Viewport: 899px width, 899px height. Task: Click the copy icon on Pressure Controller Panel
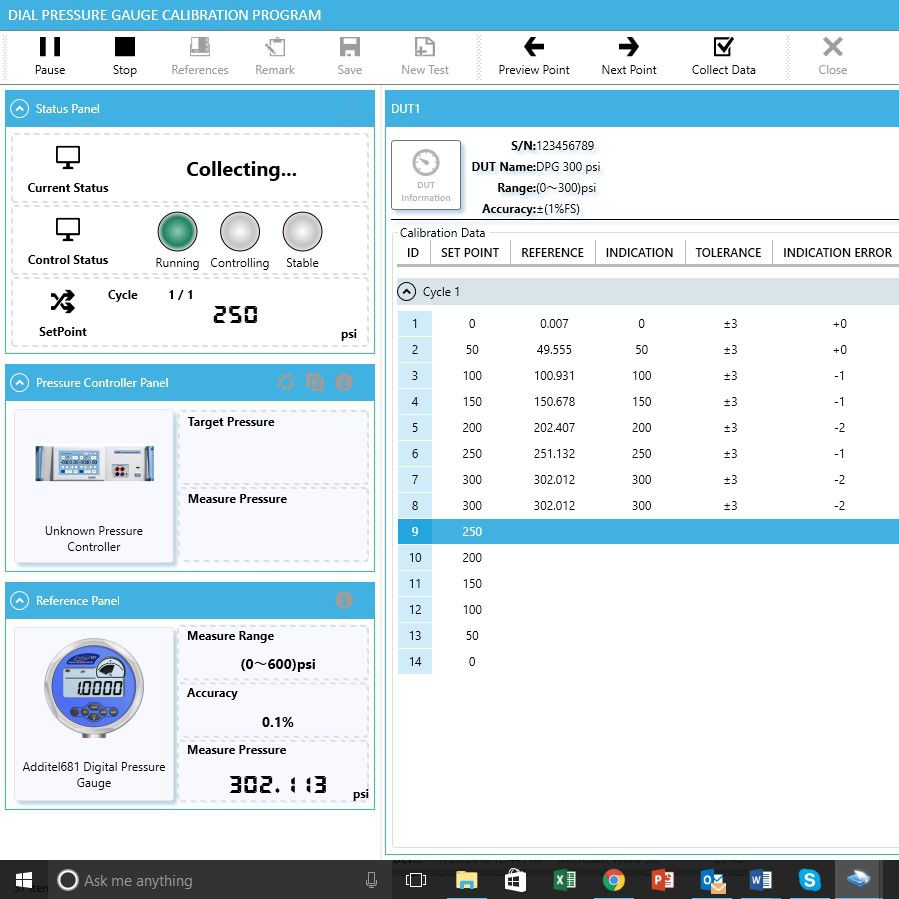point(314,382)
